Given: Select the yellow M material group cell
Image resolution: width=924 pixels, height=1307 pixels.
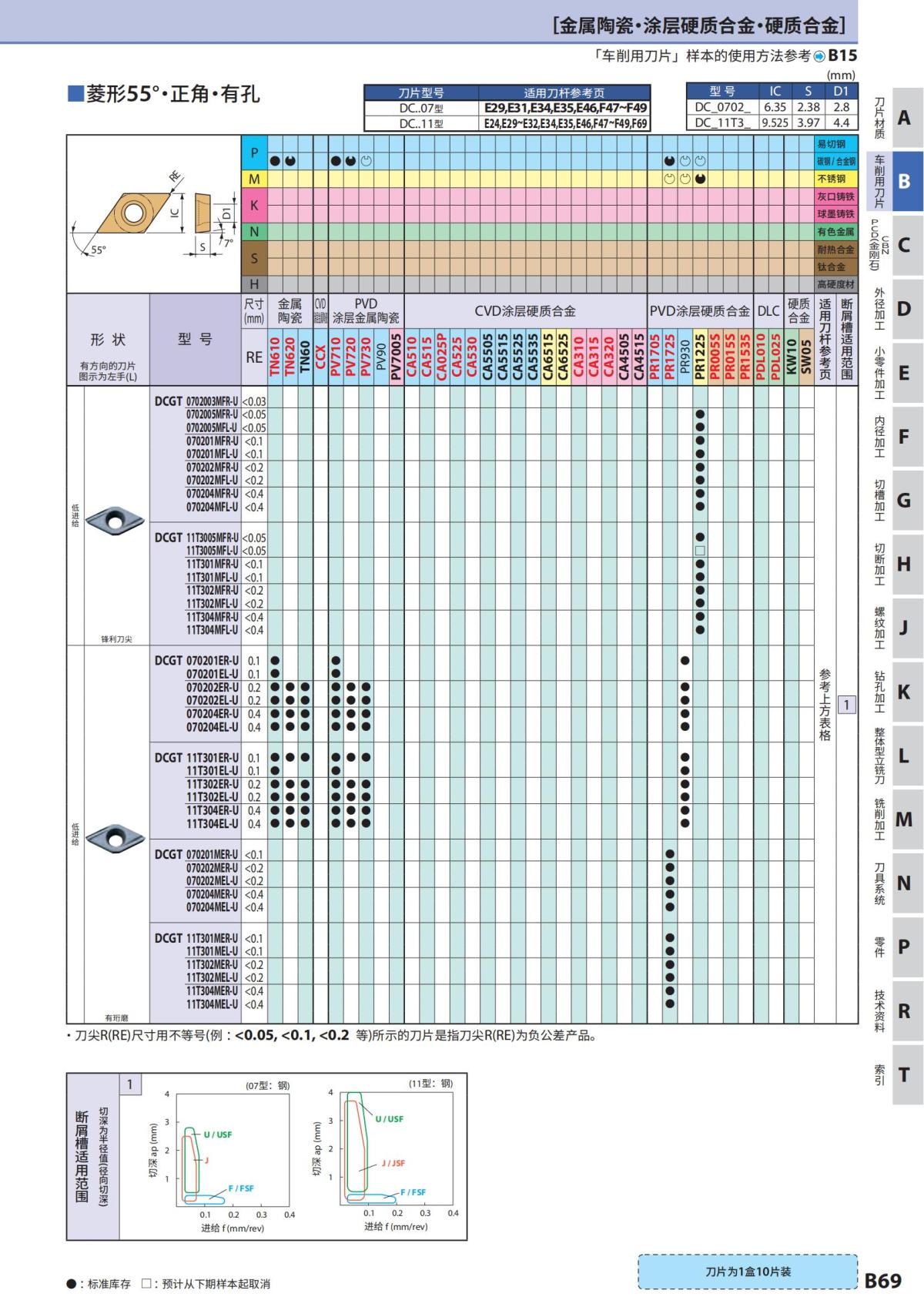Looking at the screenshot, I should (x=254, y=179).
